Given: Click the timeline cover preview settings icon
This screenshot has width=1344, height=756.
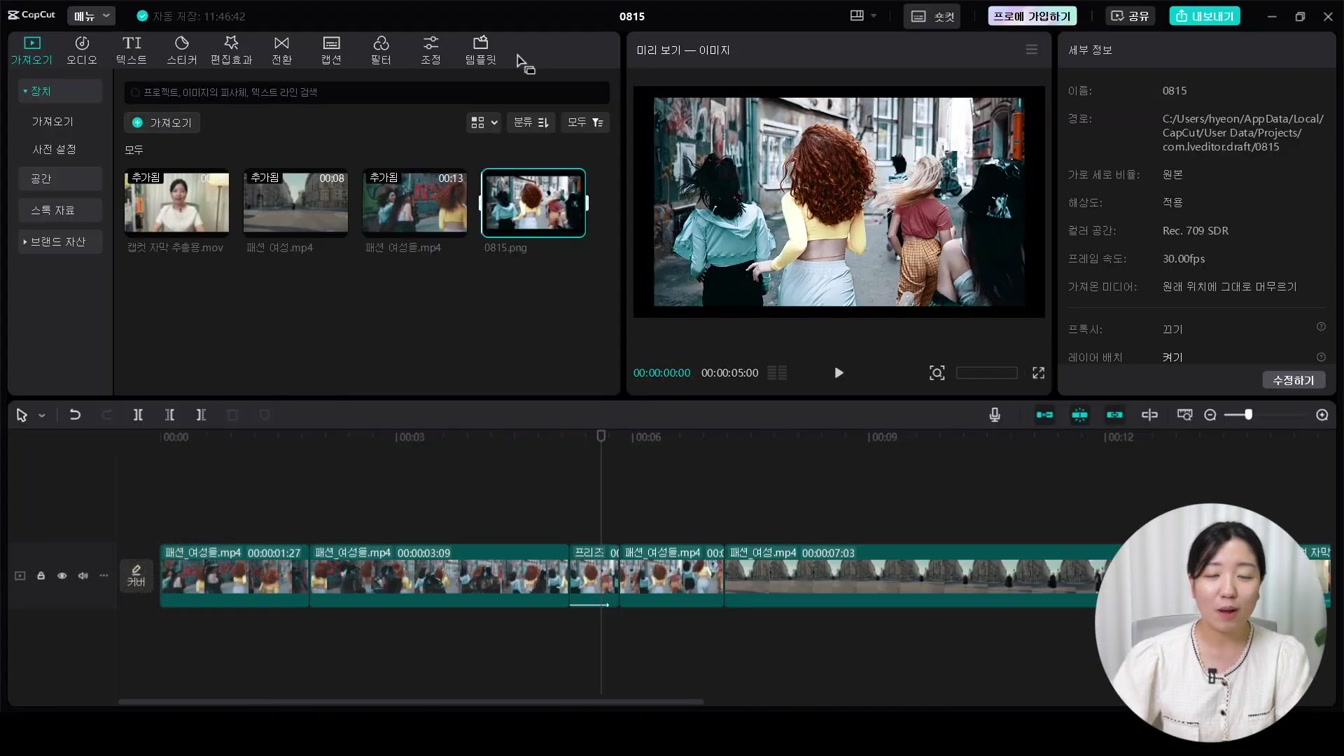Looking at the screenshot, I should pos(1184,415).
